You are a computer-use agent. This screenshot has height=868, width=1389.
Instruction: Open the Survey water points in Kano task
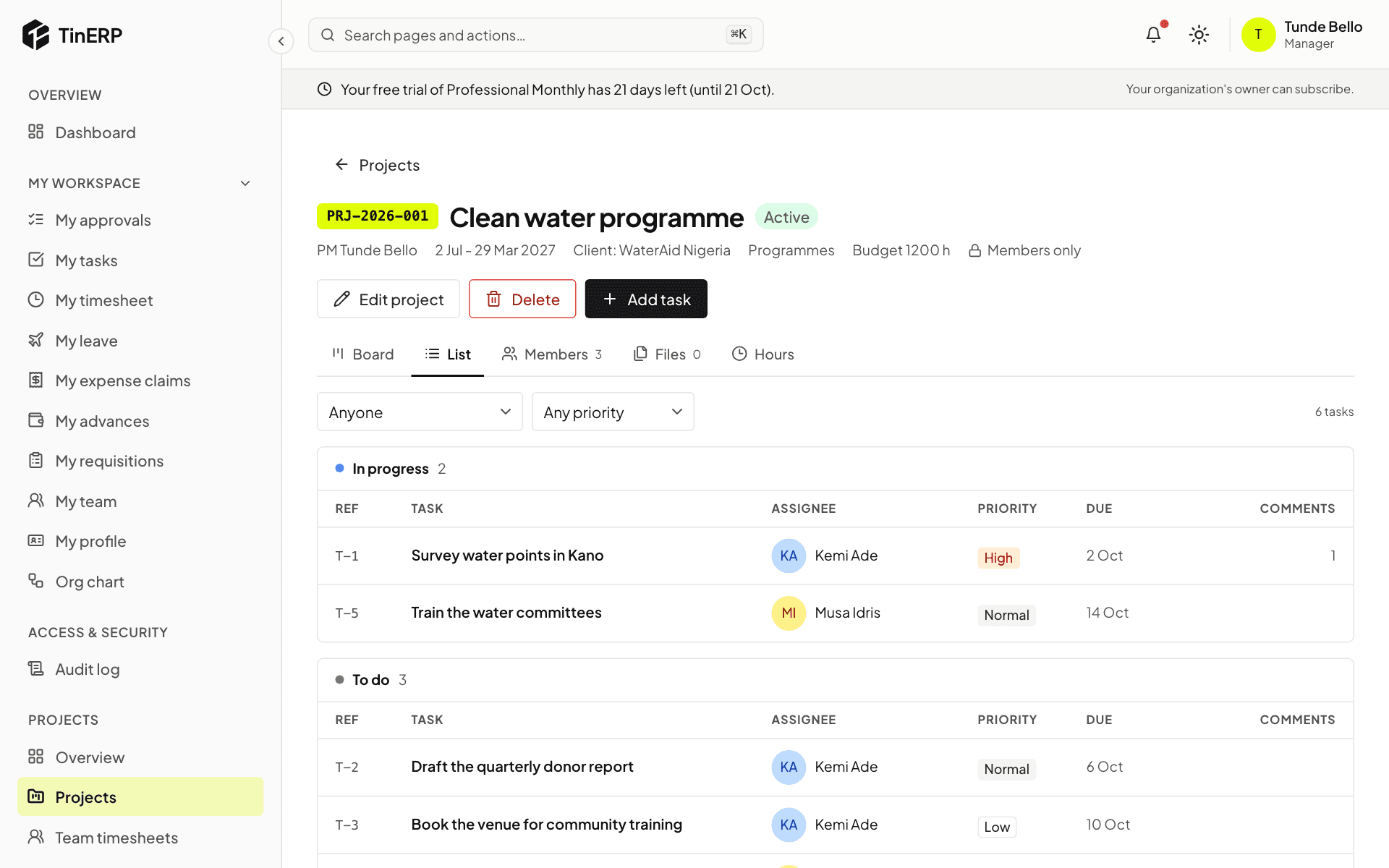pyautogui.click(x=507, y=556)
